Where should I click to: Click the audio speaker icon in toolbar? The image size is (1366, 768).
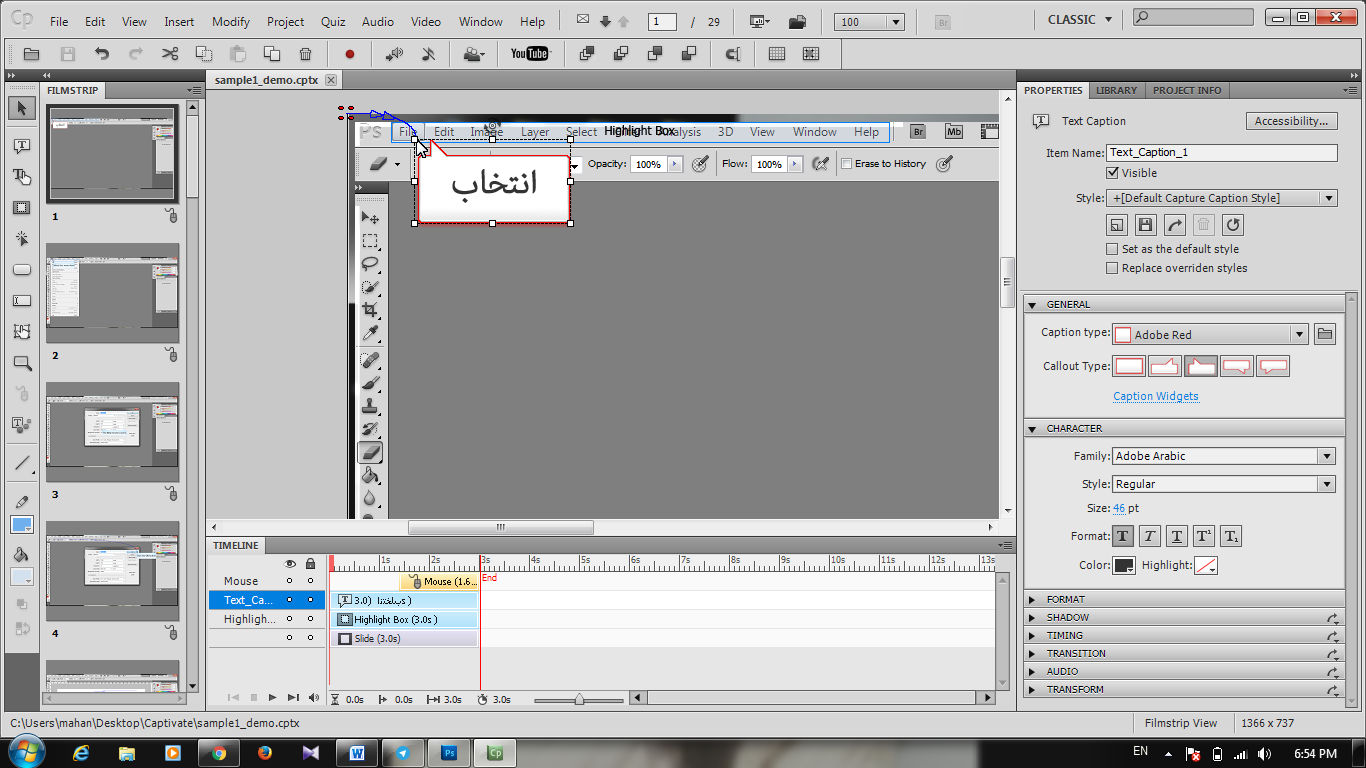point(394,54)
